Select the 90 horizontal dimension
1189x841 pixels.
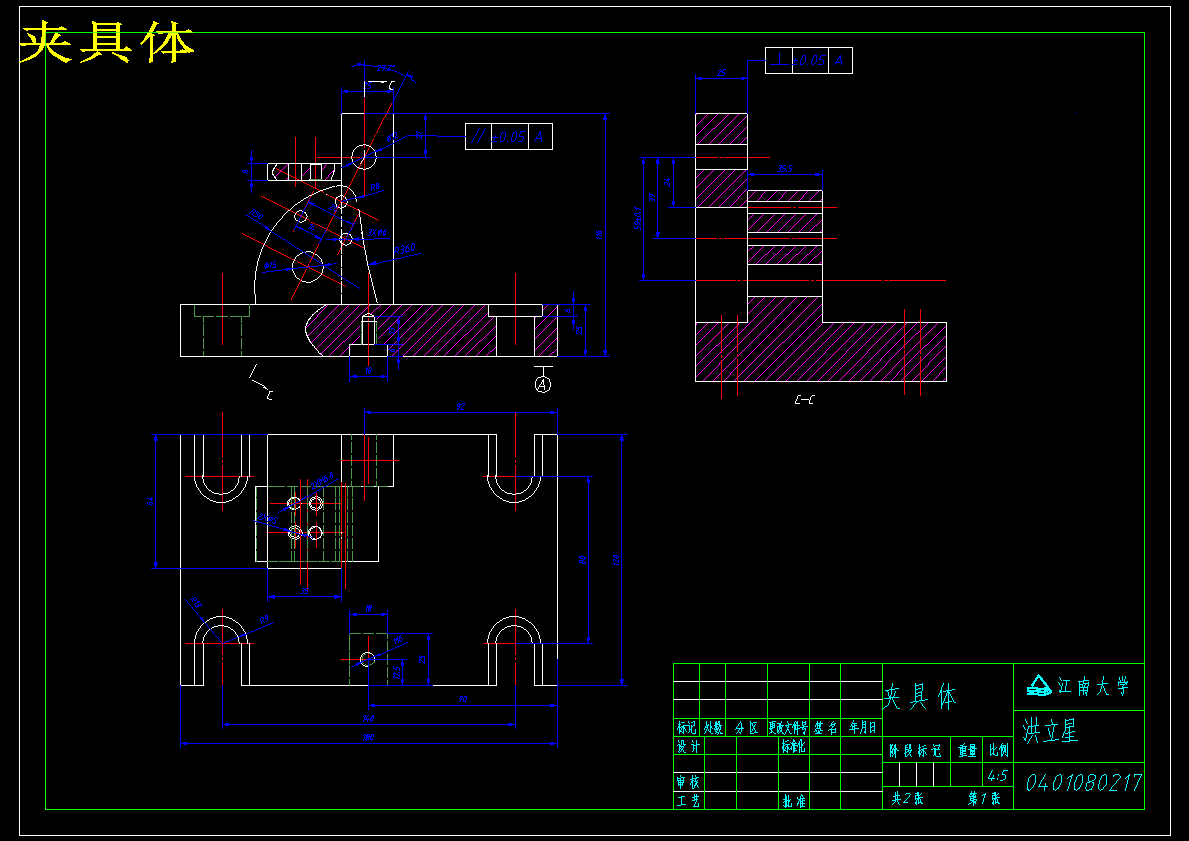(463, 699)
